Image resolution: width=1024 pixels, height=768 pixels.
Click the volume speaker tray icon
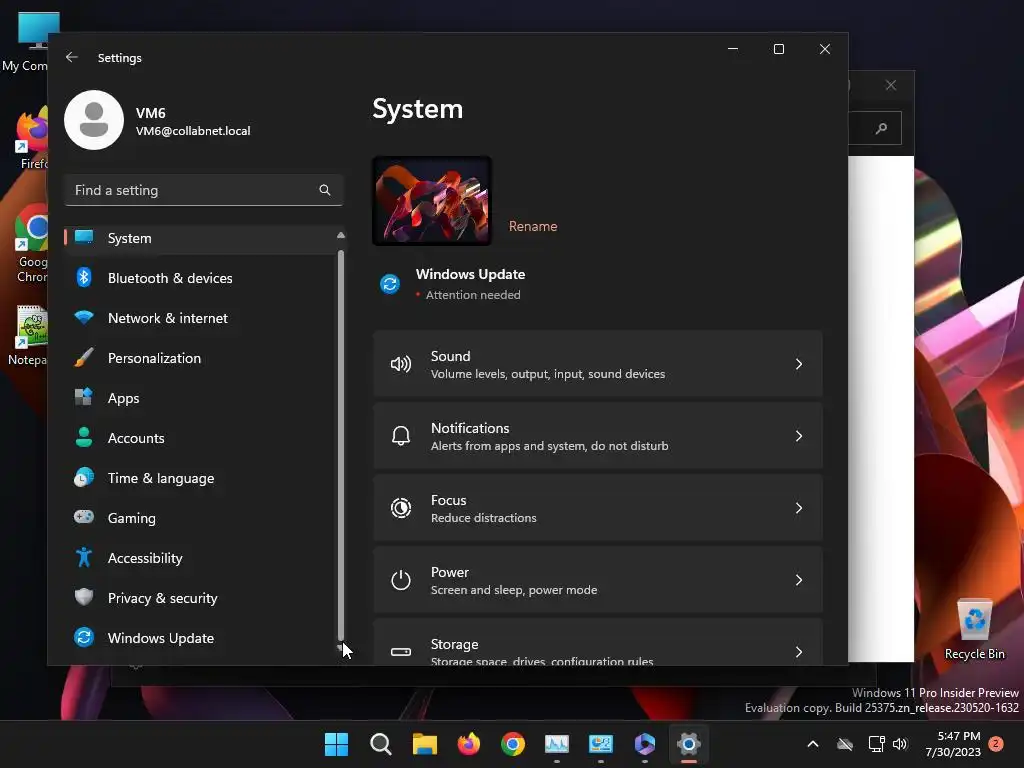point(900,744)
